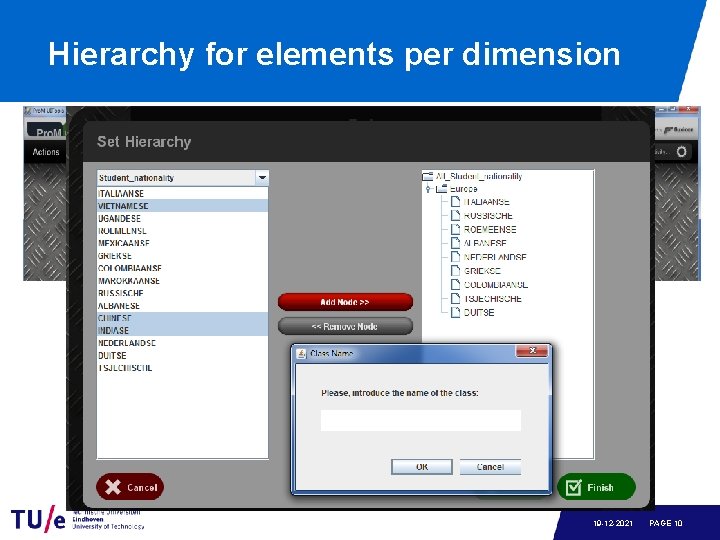
Task: Click the file icon beside ROEMEENSE in tree
Action: pyautogui.click(x=455, y=229)
